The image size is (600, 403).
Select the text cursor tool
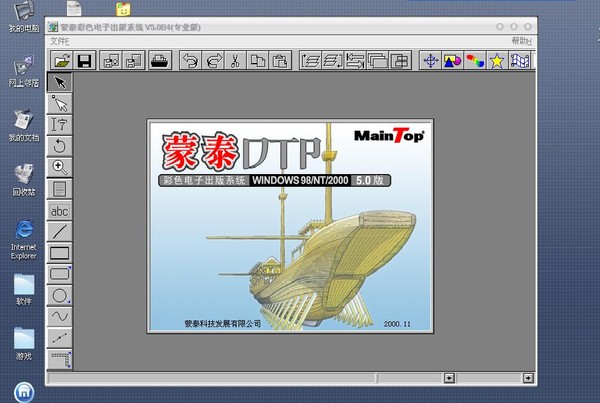click(59, 125)
